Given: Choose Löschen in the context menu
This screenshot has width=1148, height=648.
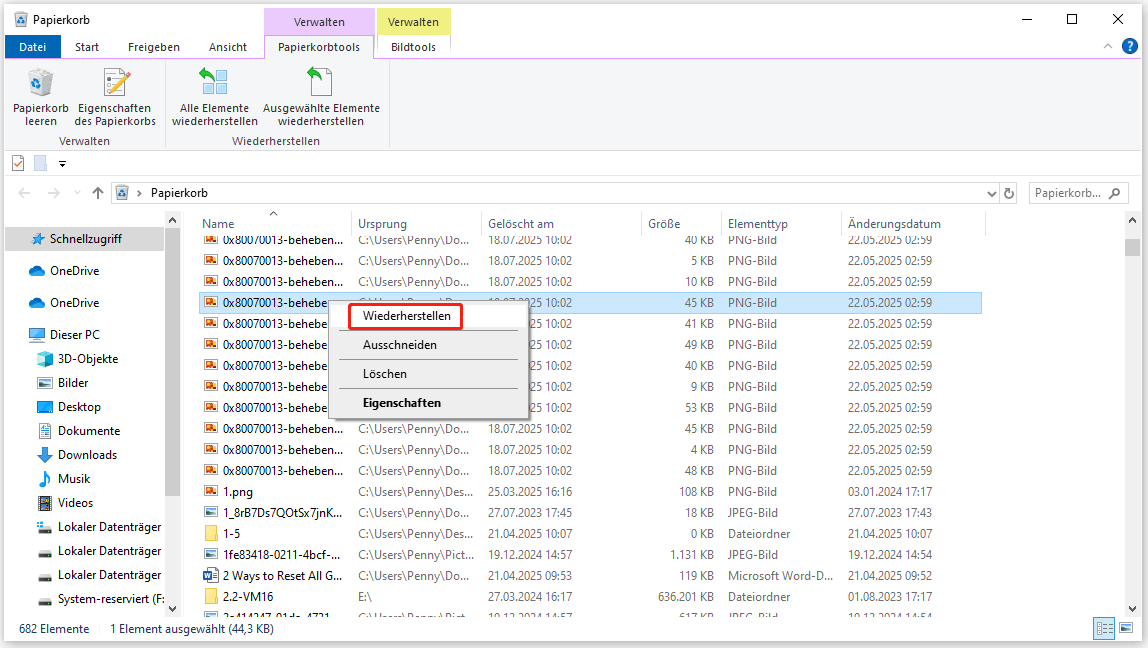Looking at the screenshot, I should tap(428, 374).
